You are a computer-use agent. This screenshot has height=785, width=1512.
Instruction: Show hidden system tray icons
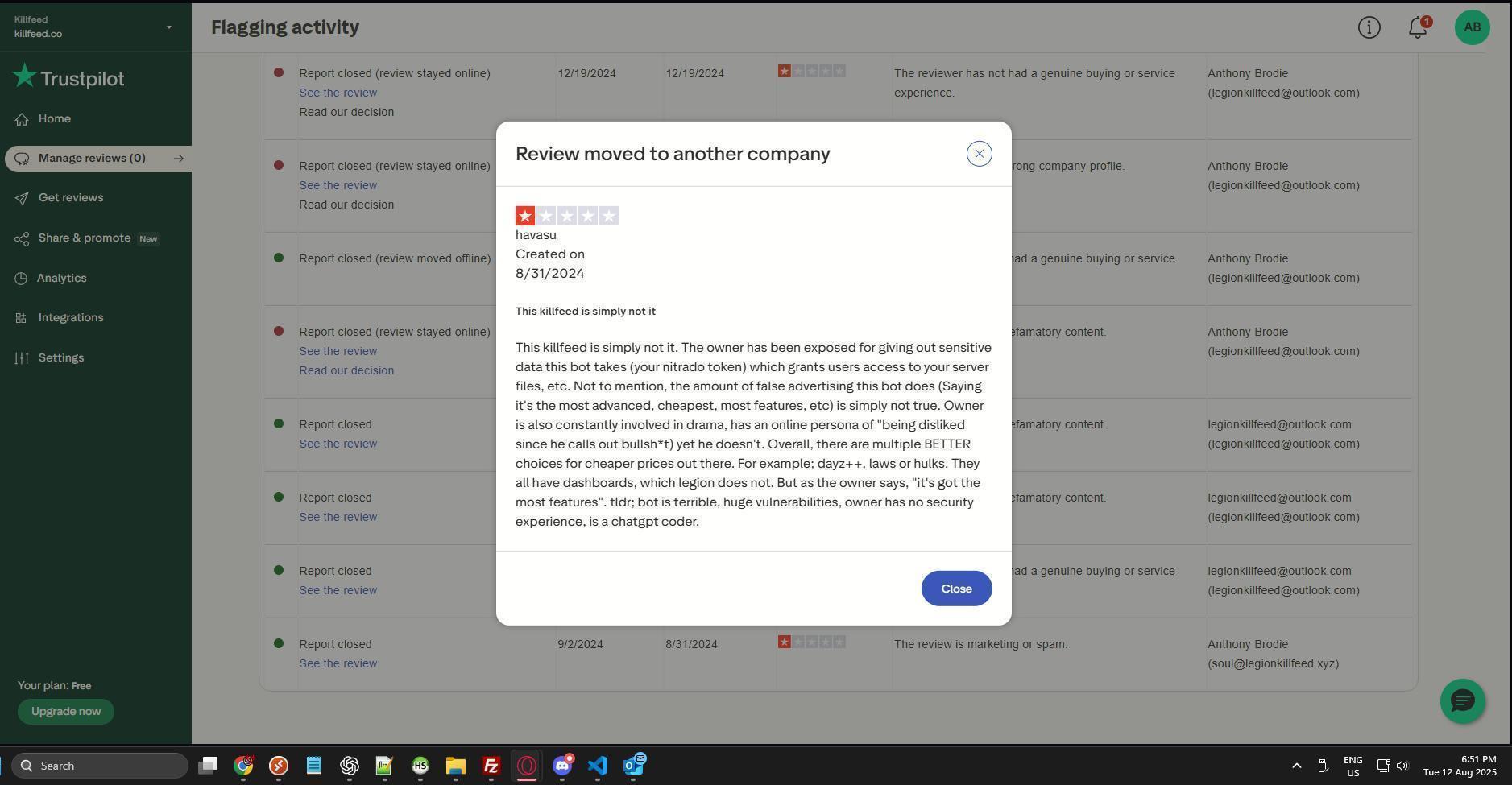(x=1296, y=766)
